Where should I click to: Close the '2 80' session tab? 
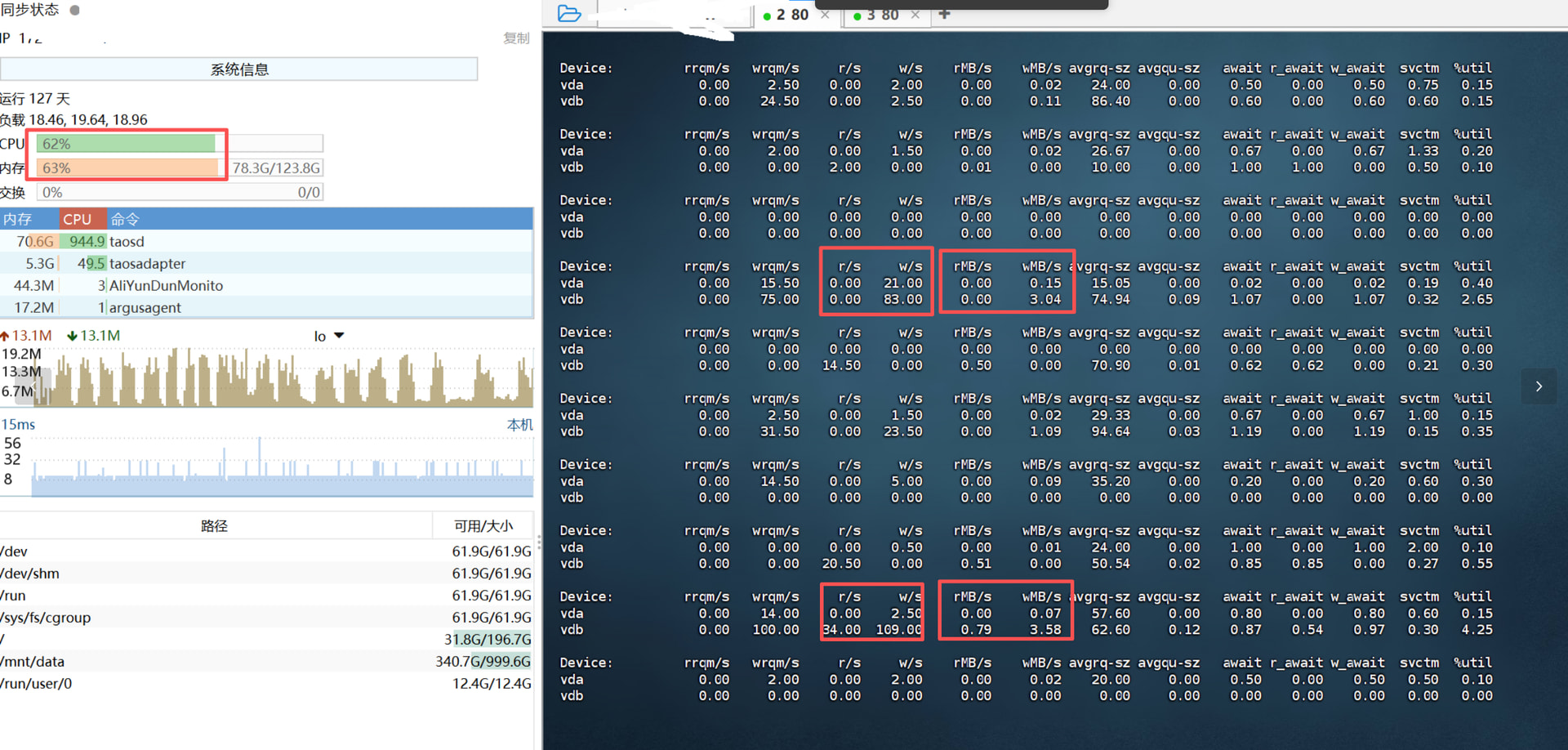(x=826, y=15)
